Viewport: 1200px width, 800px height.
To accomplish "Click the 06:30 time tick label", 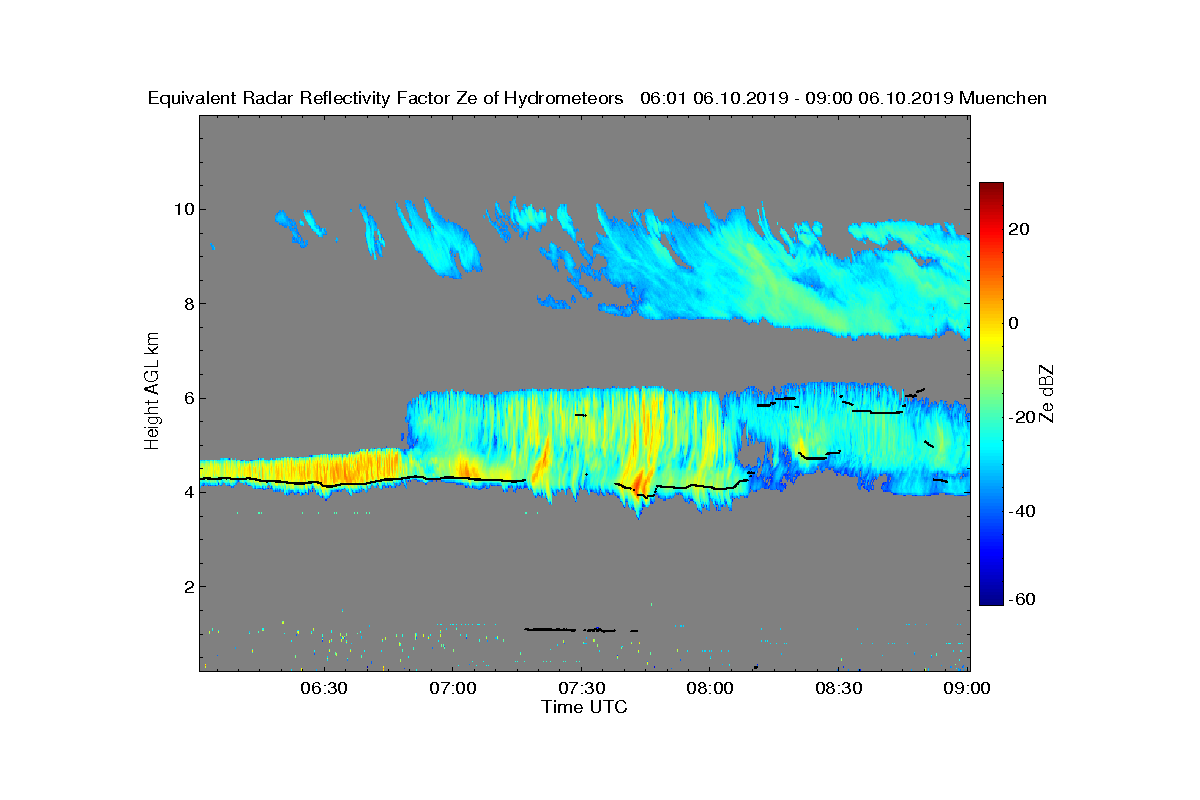I will tap(323, 689).
